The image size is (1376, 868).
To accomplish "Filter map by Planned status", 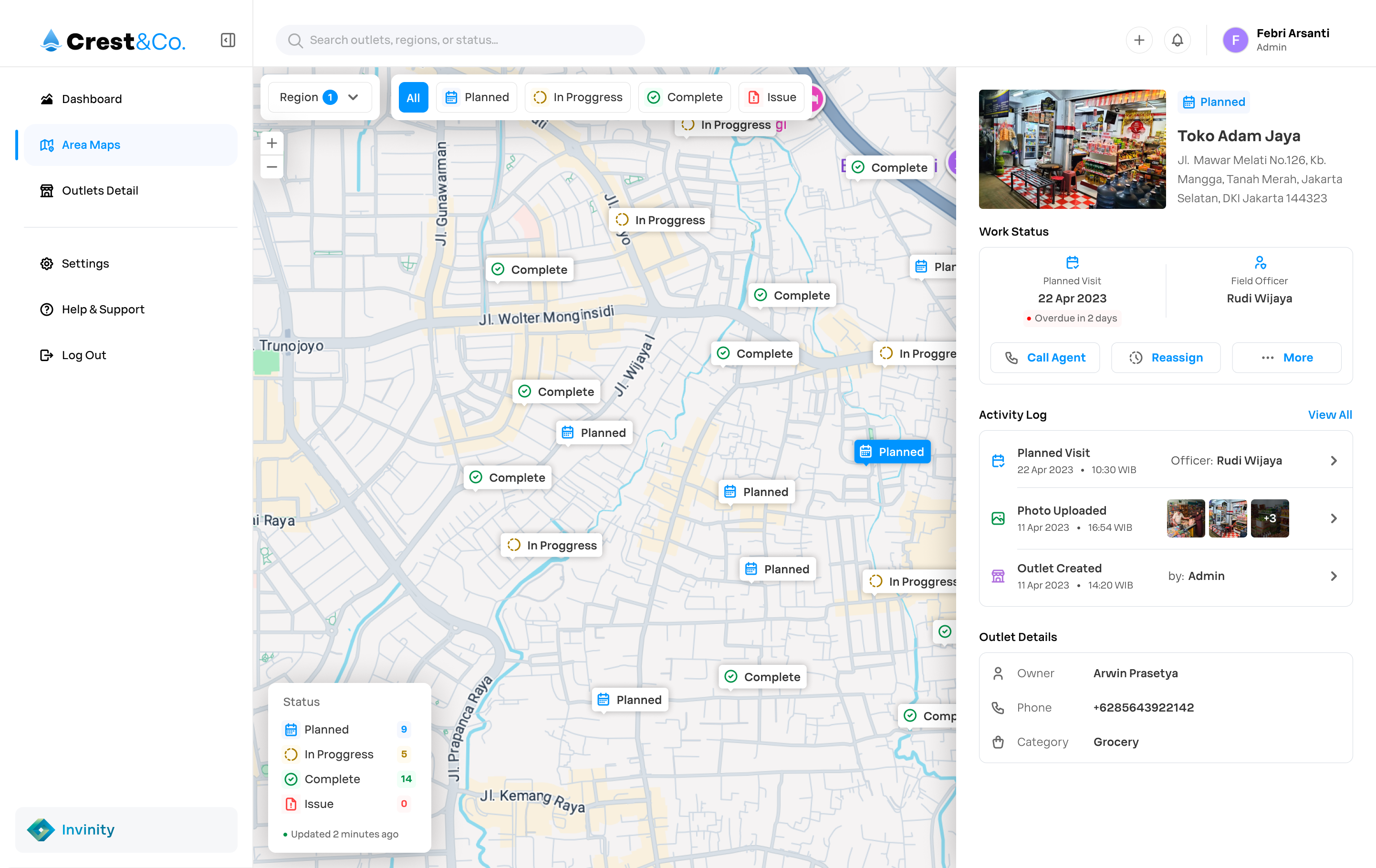I will 477,97.
